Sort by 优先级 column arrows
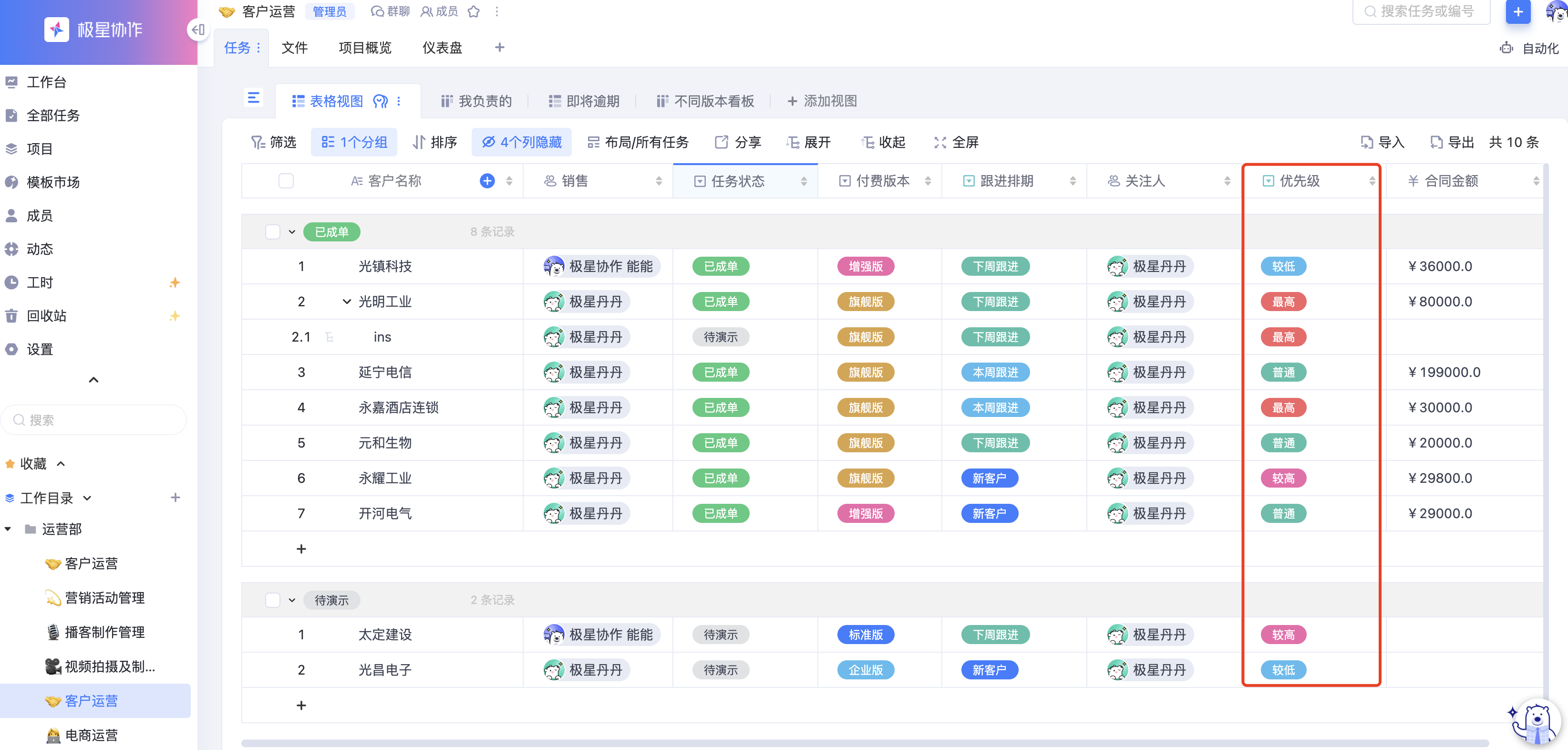The image size is (1568, 750). [x=1372, y=181]
